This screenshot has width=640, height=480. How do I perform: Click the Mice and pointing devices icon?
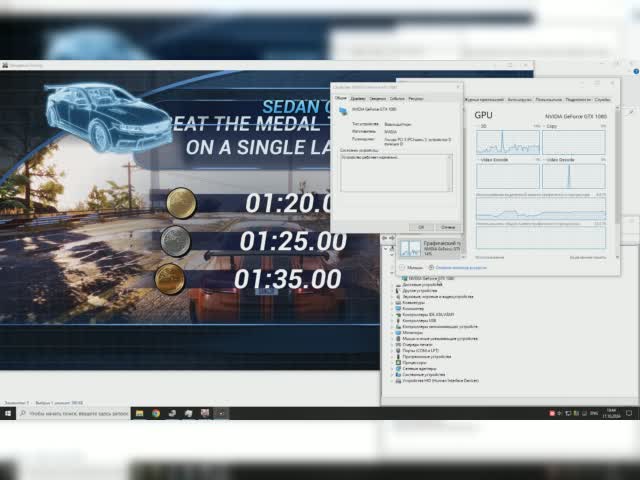398,338
